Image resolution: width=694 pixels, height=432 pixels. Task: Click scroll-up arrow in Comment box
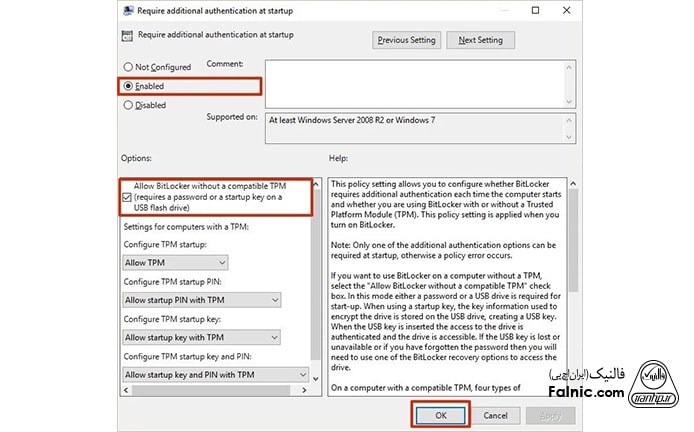click(571, 65)
